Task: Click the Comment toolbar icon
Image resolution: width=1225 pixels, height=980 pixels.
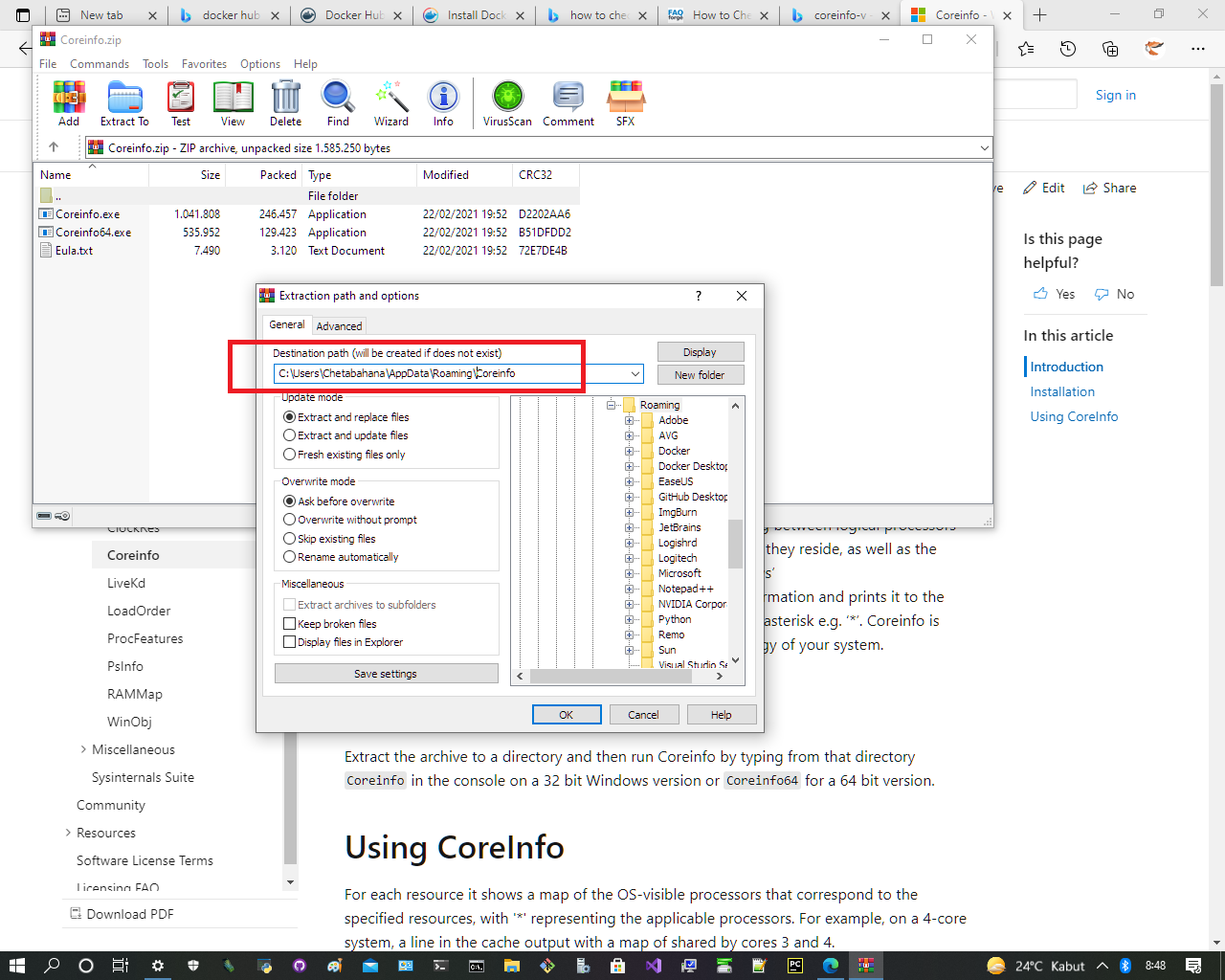Action: coord(568,103)
